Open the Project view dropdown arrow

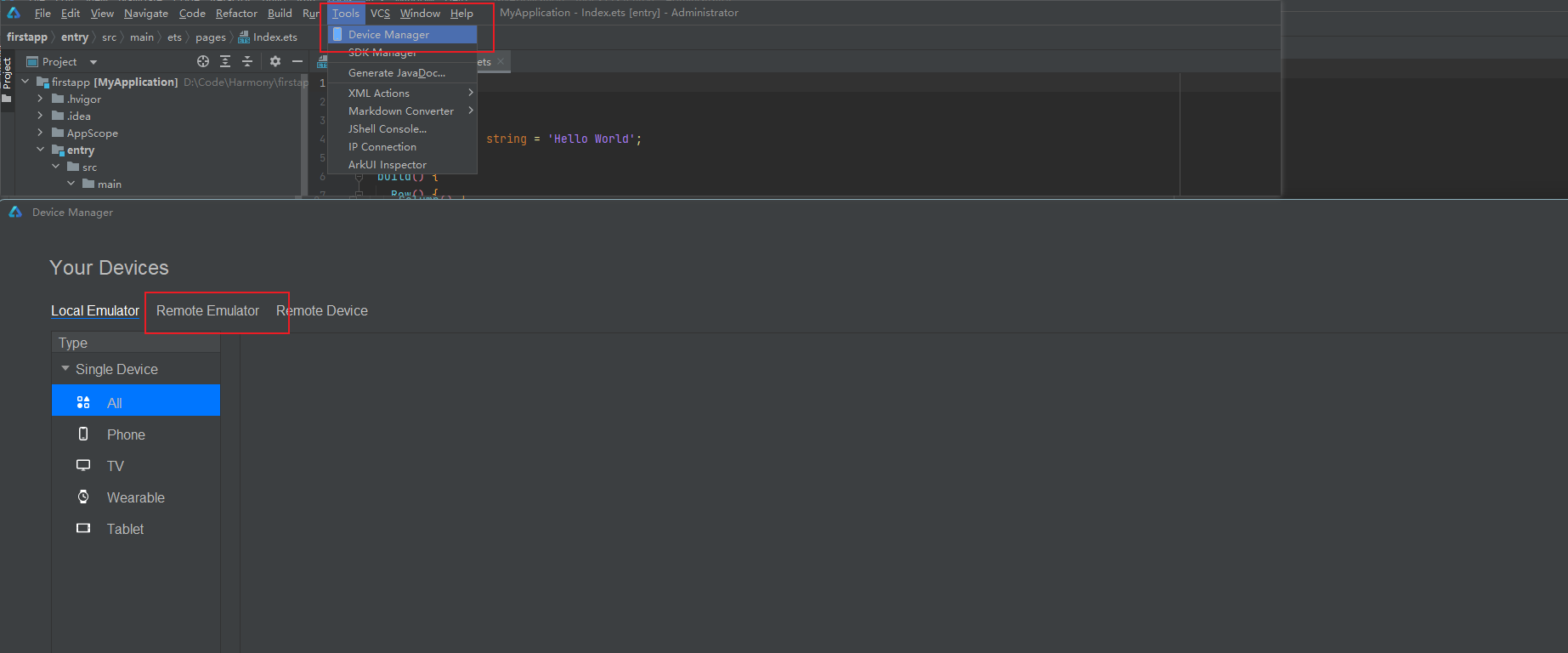[93, 62]
